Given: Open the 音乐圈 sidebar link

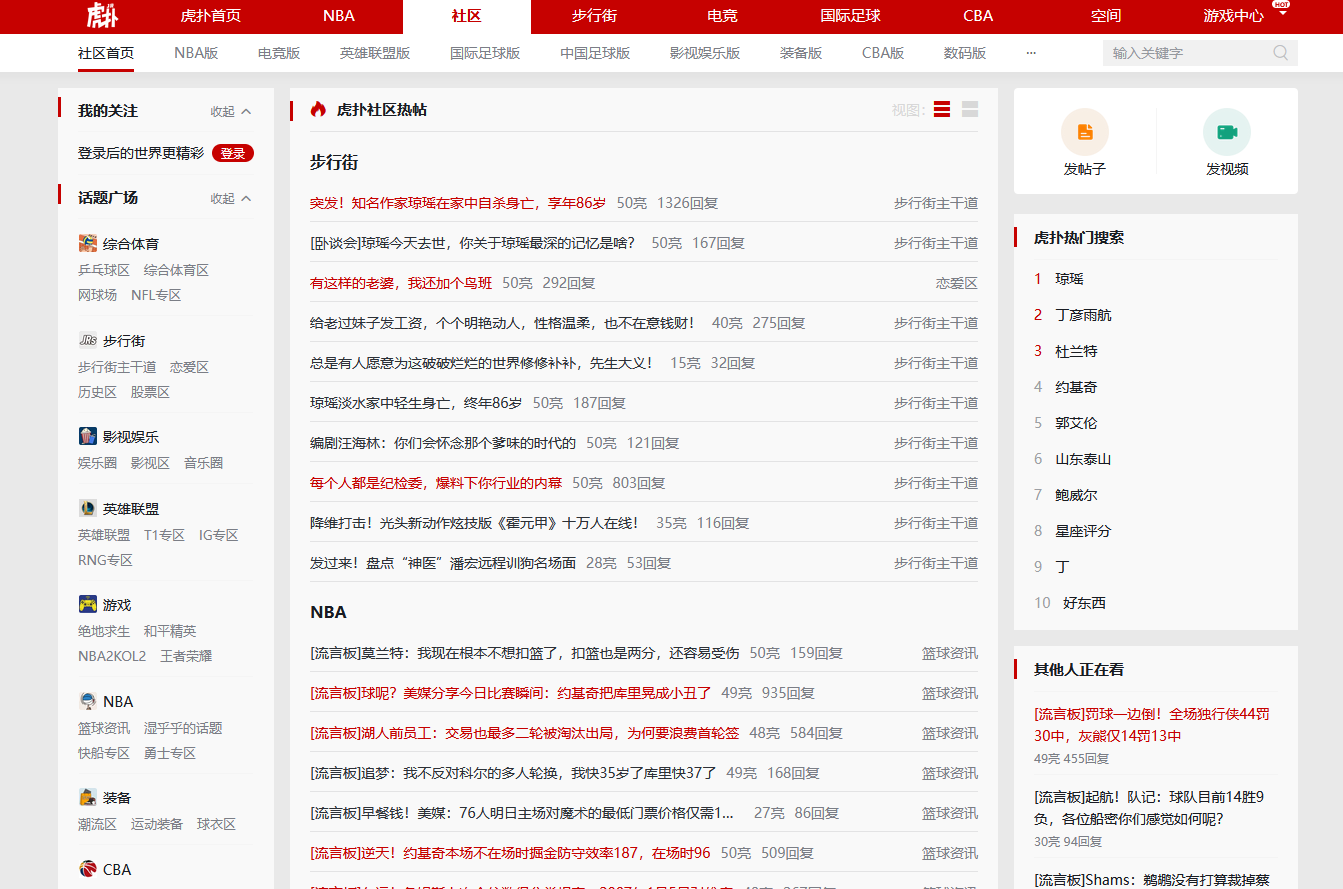Looking at the screenshot, I should pos(203,463).
